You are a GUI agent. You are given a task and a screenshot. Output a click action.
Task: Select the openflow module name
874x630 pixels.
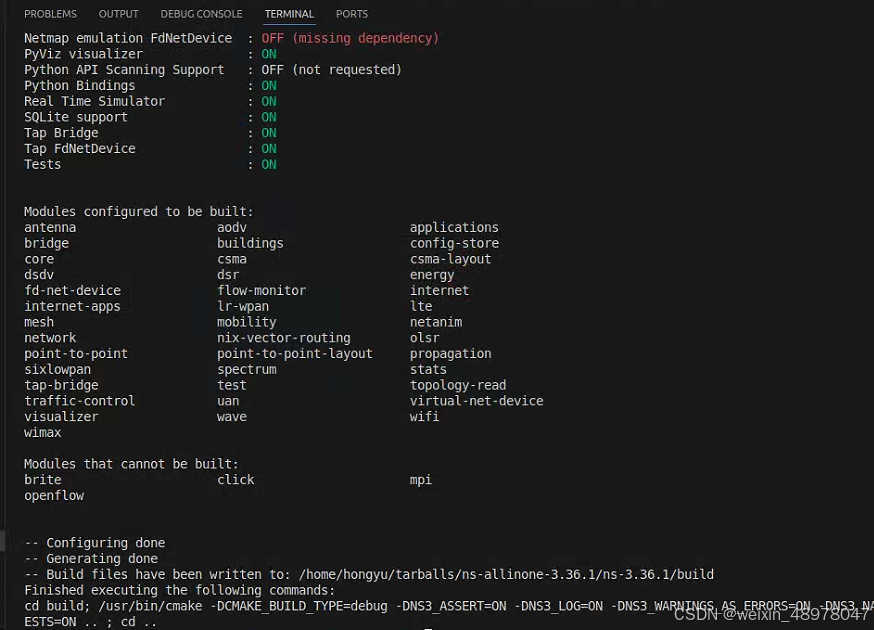[x=54, y=495]
